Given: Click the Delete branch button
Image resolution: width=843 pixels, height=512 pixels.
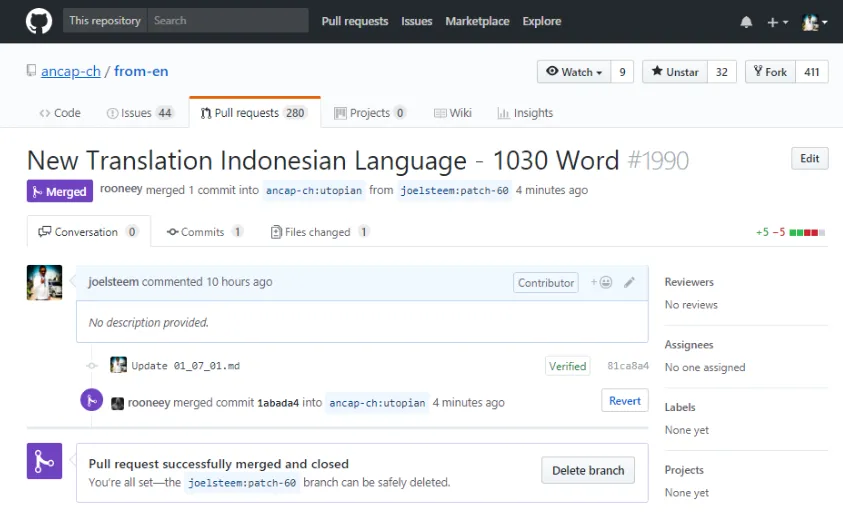Looking at the screenshot, I should tap(588, 471).
